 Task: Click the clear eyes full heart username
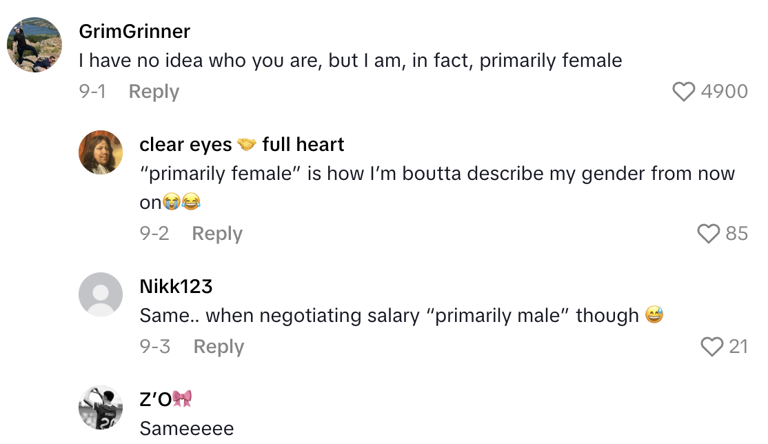[241, 145]
